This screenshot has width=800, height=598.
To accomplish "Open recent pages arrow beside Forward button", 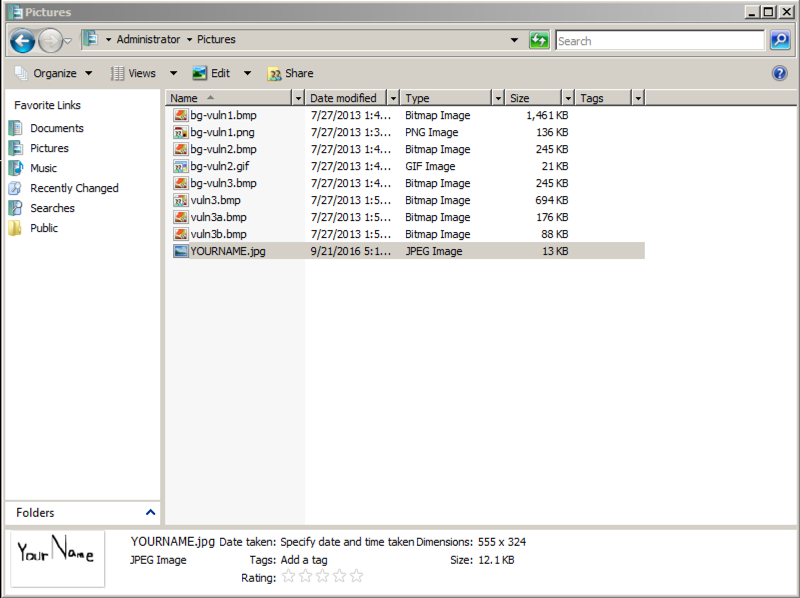I will coord(68,41).
